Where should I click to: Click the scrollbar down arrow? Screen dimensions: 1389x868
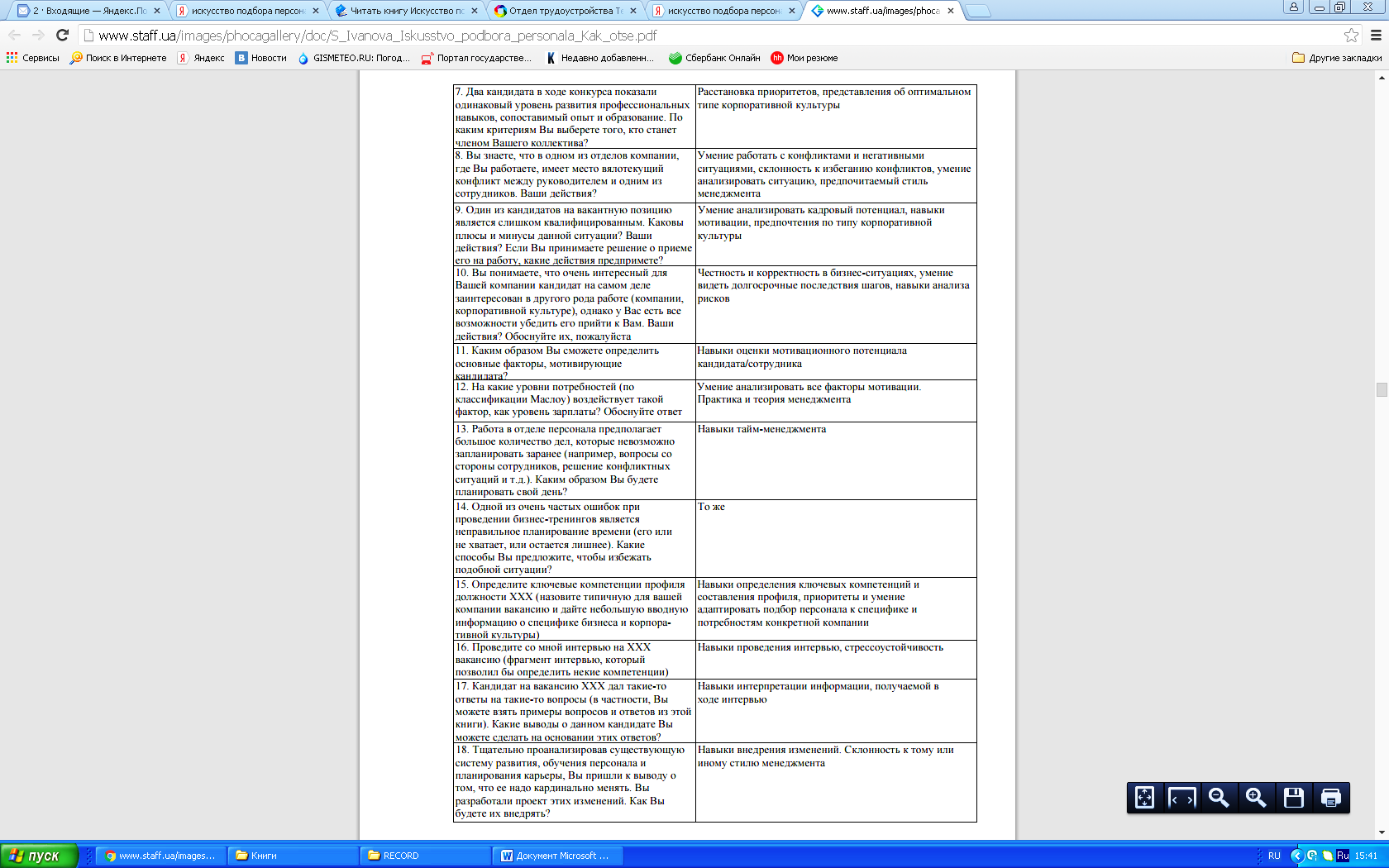[x=1382, y=832]
